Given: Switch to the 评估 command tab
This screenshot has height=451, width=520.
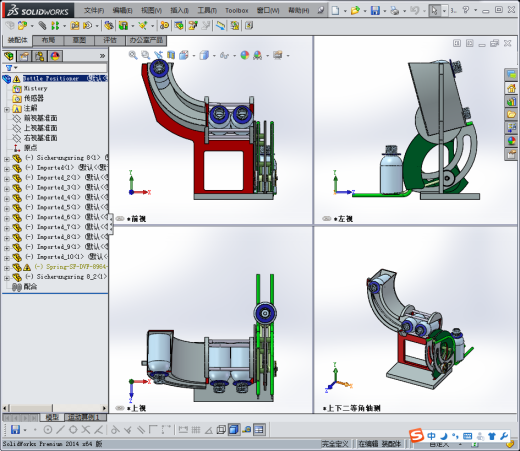Looking at the screenshot, I should (110, 40).
